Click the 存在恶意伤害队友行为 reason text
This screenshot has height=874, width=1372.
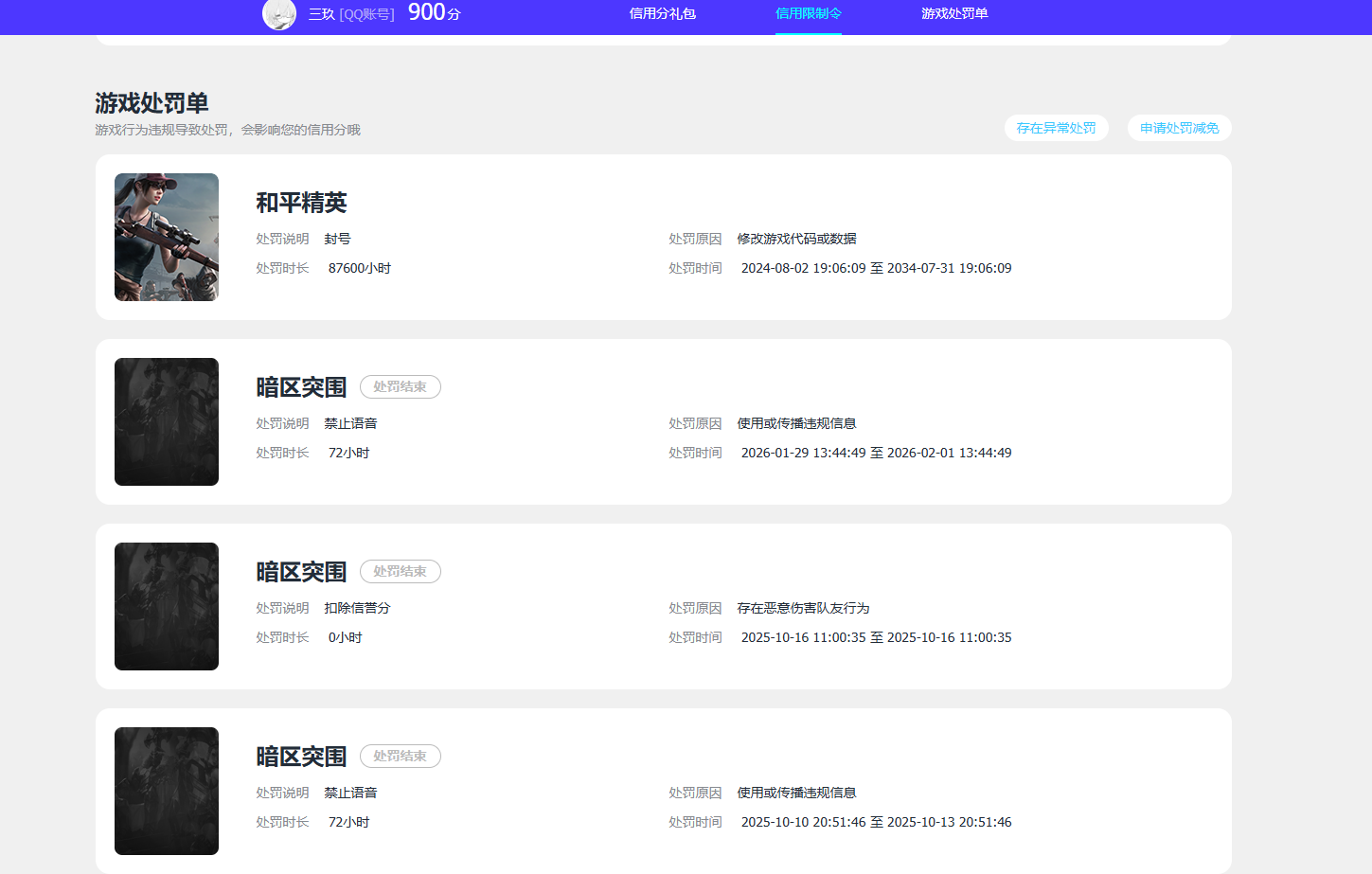click(x=803, y=608)
